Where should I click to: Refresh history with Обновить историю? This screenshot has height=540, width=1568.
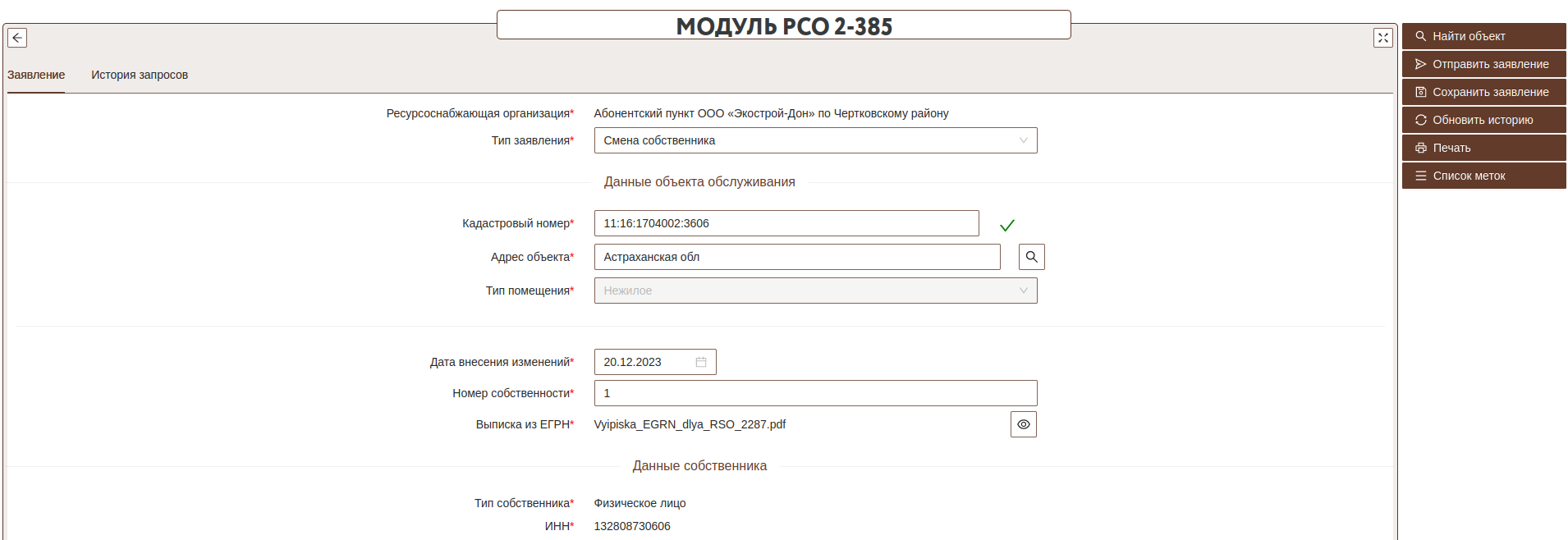coord(1483,120)
